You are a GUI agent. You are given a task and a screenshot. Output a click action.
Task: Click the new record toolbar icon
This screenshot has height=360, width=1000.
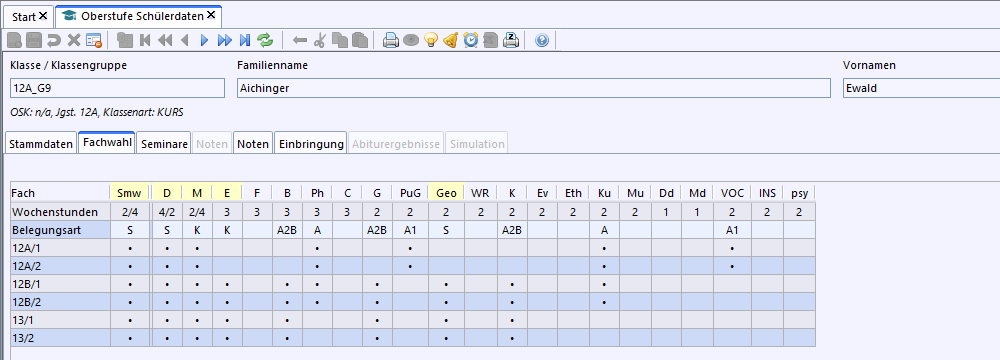click(15, 40)
